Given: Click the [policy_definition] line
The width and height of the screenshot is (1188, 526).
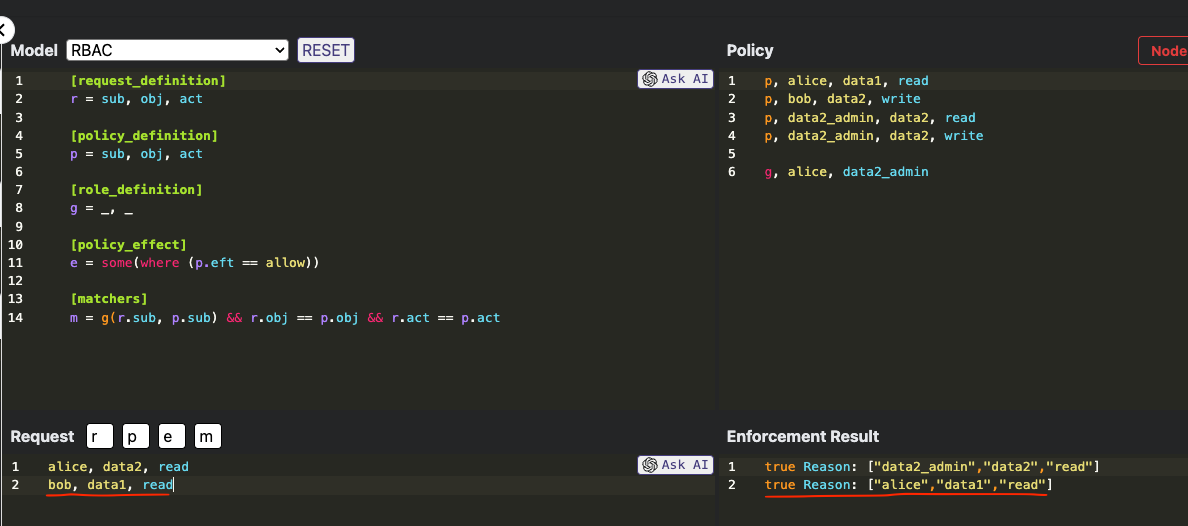Looking at the screenshot, I should pyautogui.click(x=144, y=136).
